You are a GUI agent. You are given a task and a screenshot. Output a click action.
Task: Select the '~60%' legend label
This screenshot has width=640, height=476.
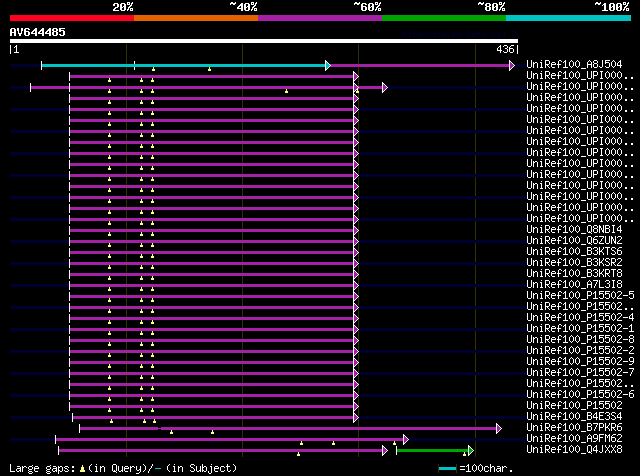tap(367, 7)
